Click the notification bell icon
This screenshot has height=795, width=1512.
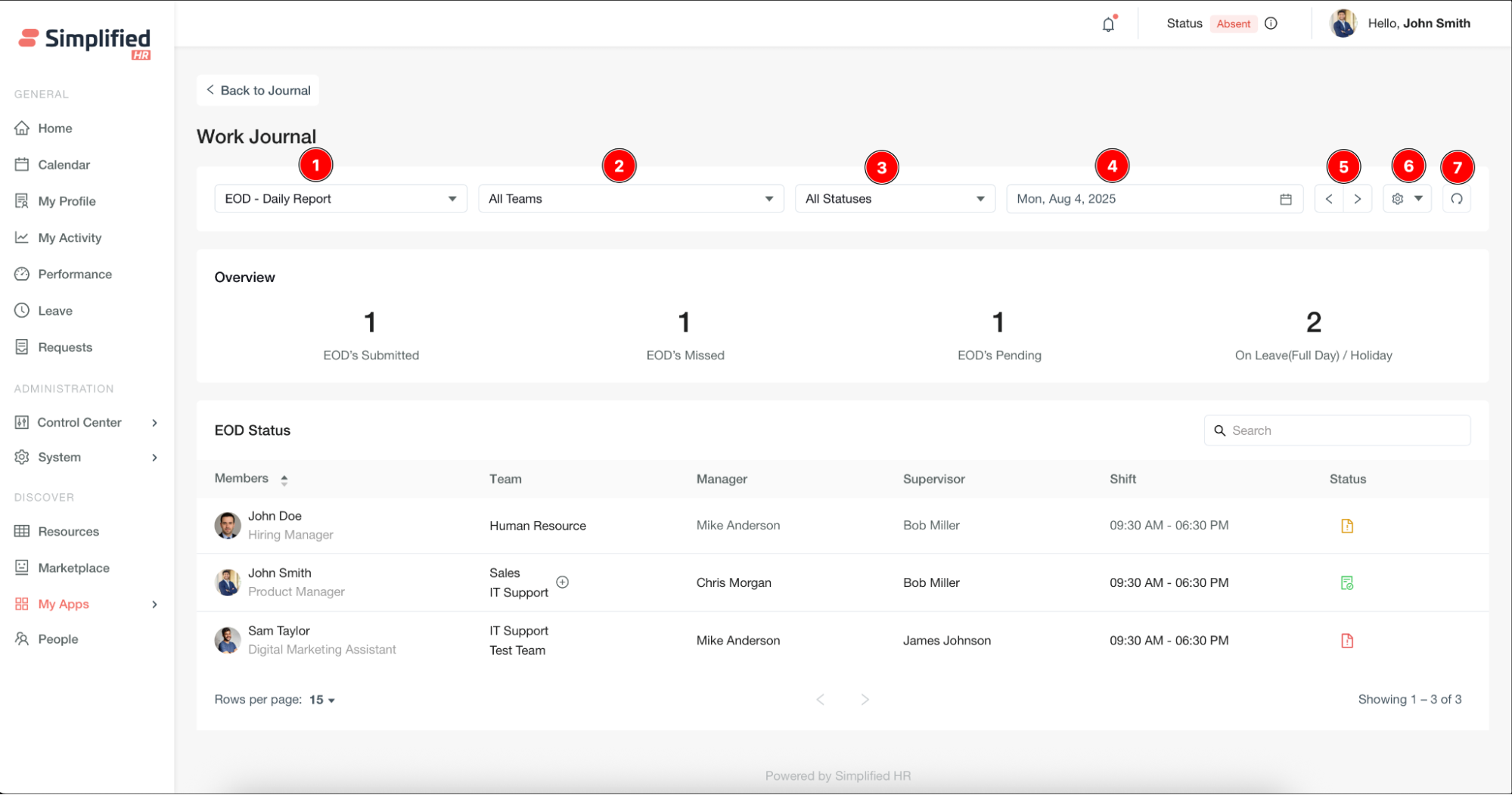click(1108, 24)
